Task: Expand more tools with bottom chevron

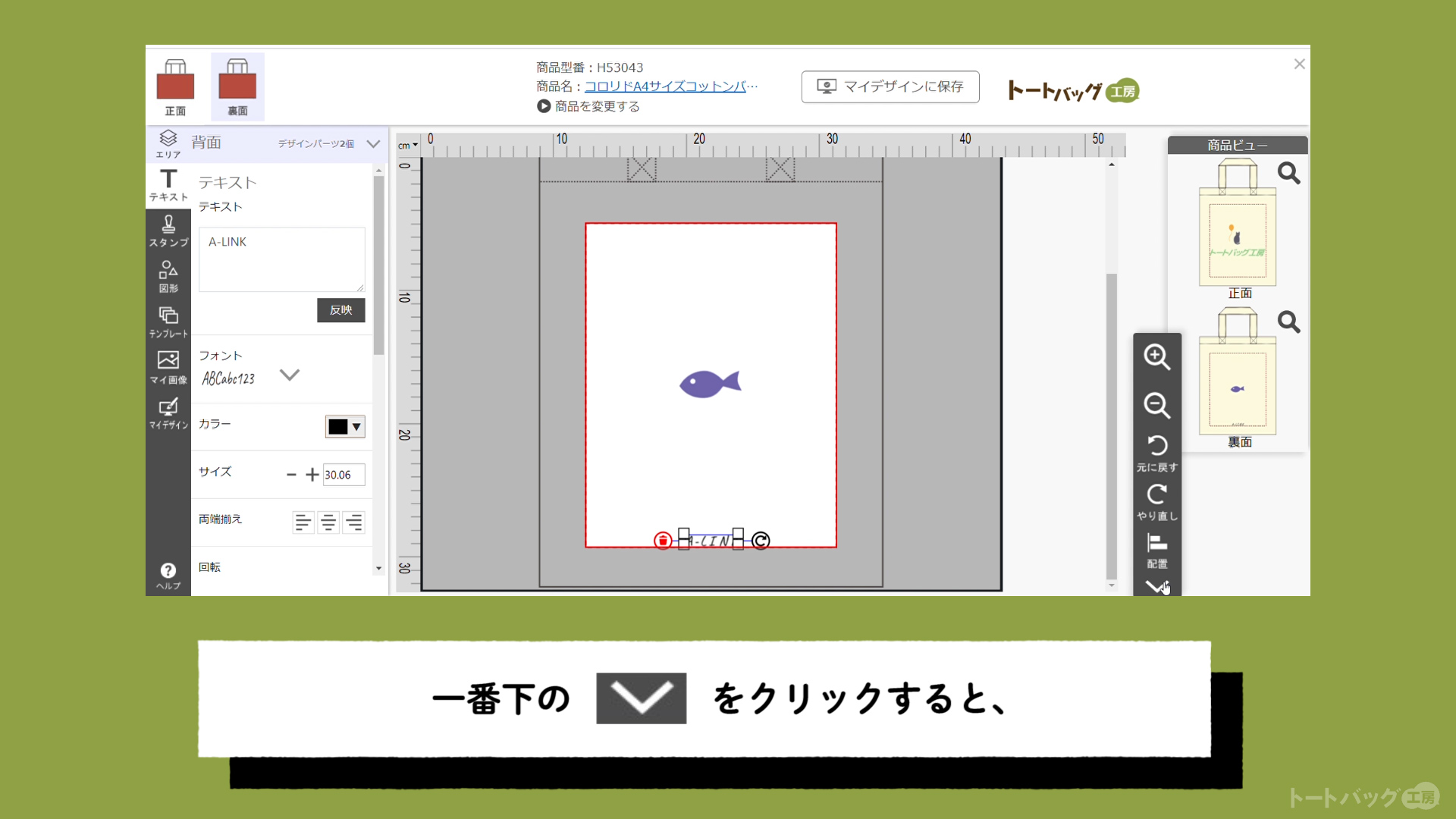Action: pos(1156,586)
